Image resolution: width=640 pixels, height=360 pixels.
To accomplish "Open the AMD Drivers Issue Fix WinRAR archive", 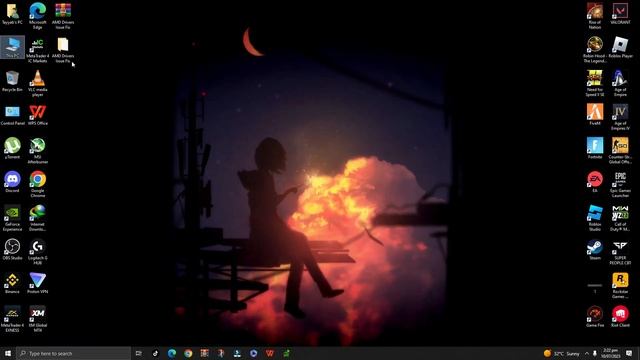I will coord(63,16).
